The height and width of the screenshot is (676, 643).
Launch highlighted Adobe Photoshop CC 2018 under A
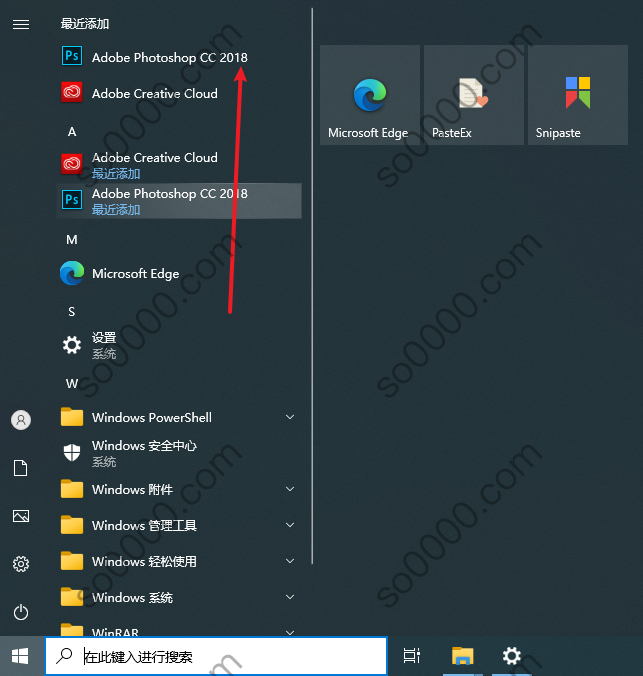[x=179, y=201]
